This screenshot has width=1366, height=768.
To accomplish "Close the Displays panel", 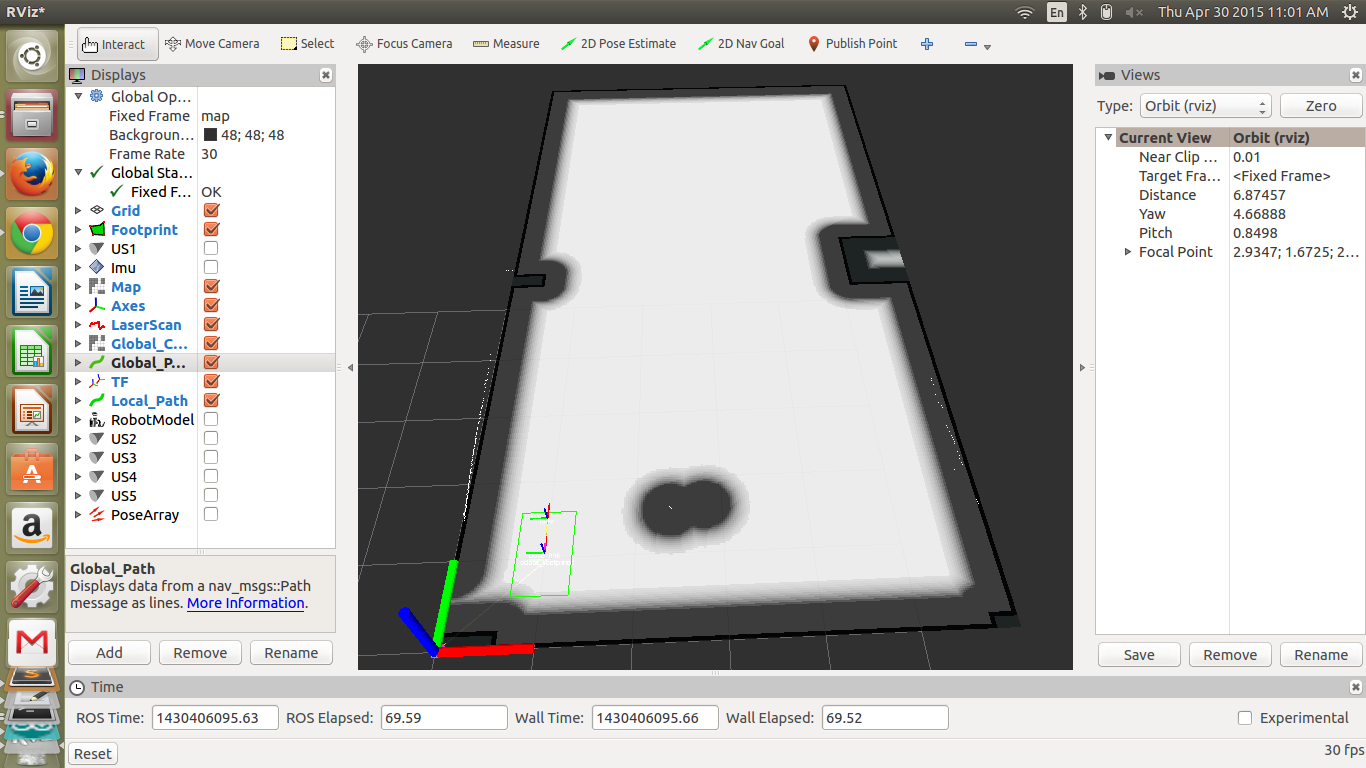I will click(326, 75).
